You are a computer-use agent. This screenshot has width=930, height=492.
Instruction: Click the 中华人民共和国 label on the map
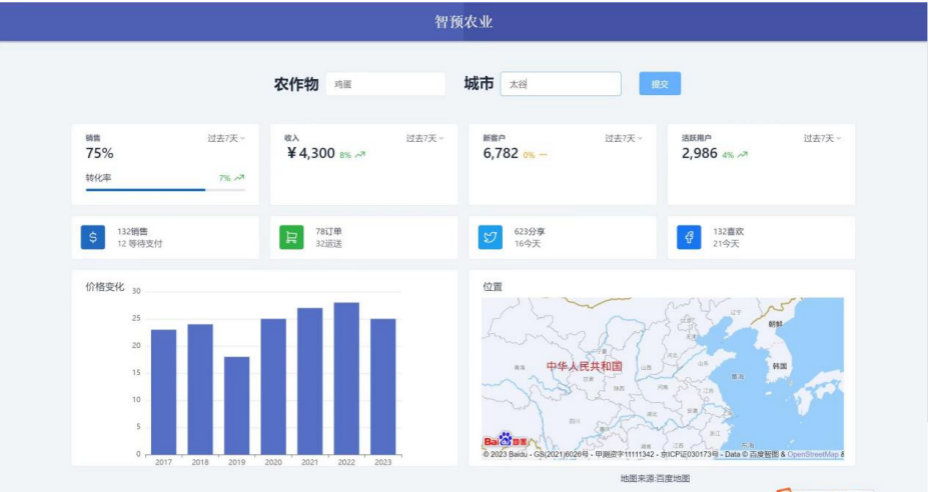coord(584,366)
